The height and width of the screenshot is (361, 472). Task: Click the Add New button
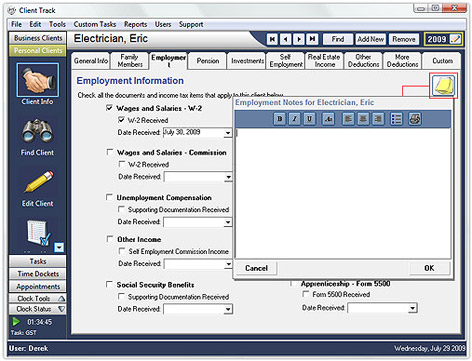click(x=370, y=39)
